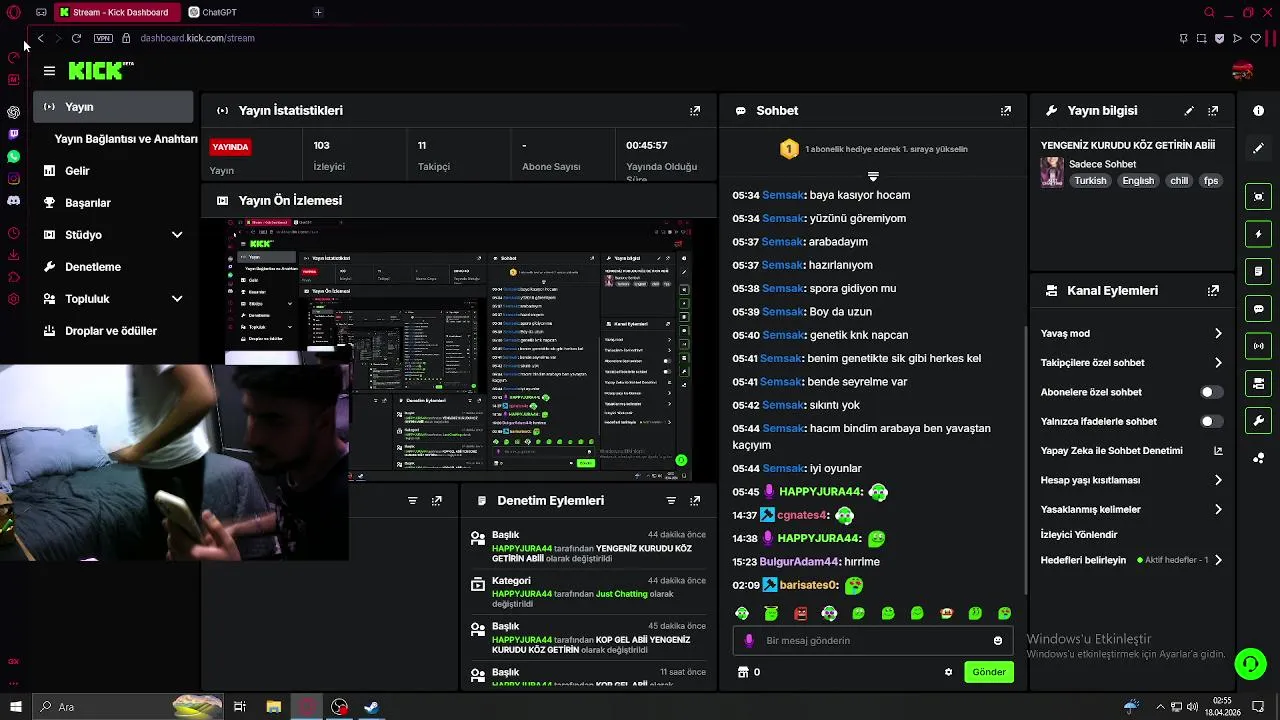This screenshot has height=720, width=1280.
Task: Open Windows Start menu
Action: [15, 707]
